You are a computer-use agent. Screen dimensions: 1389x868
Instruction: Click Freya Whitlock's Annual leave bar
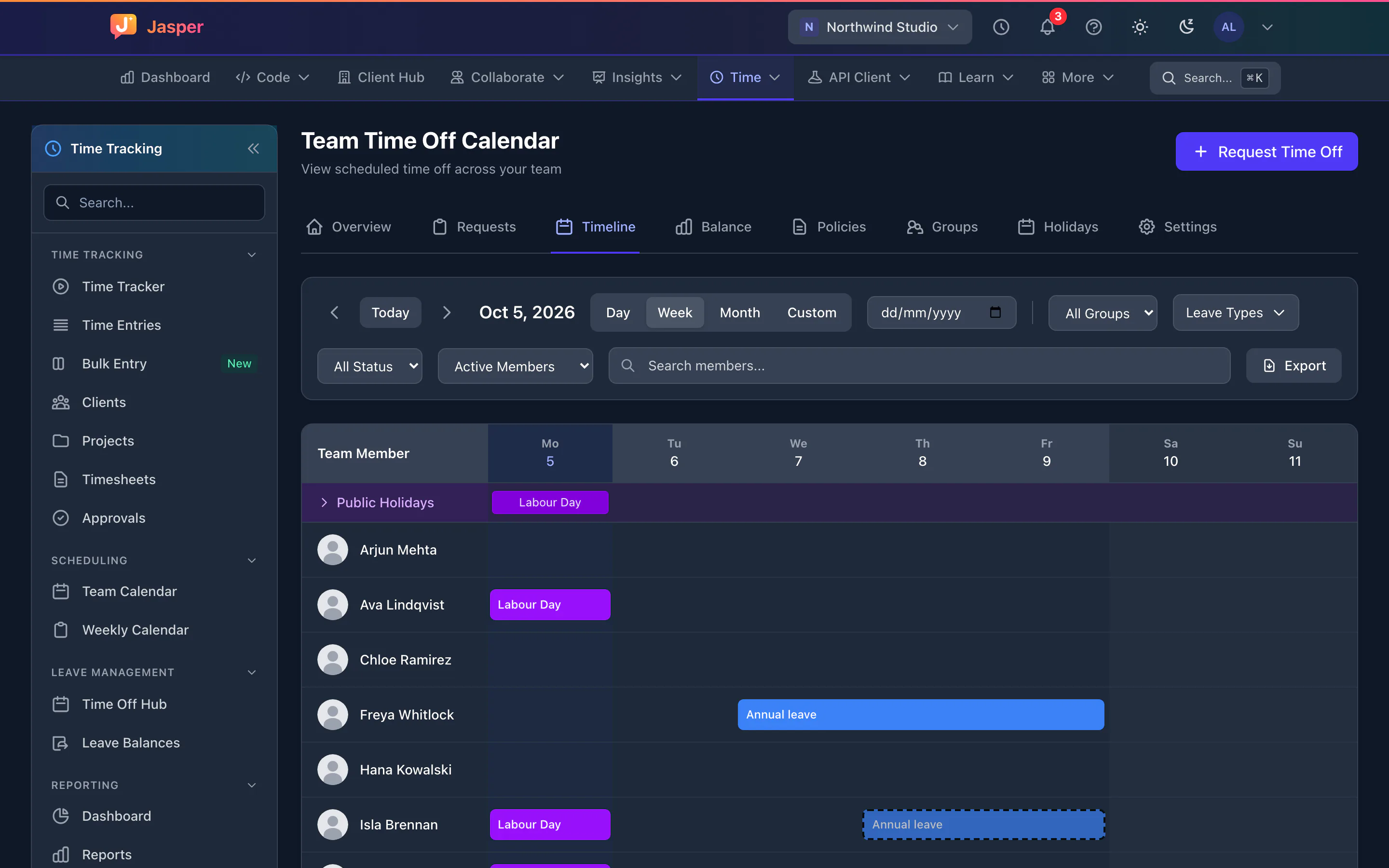921,714
